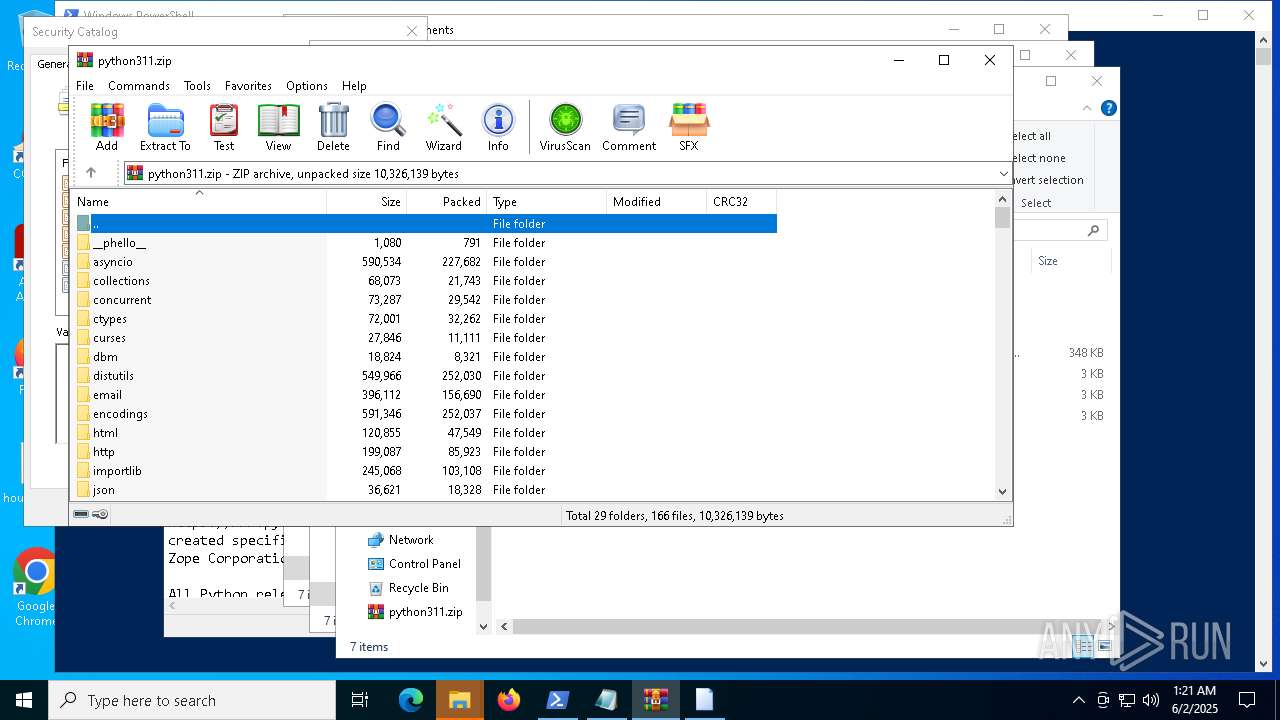
Task: Sort by Packed column header
Action: [x=447, y=202]
